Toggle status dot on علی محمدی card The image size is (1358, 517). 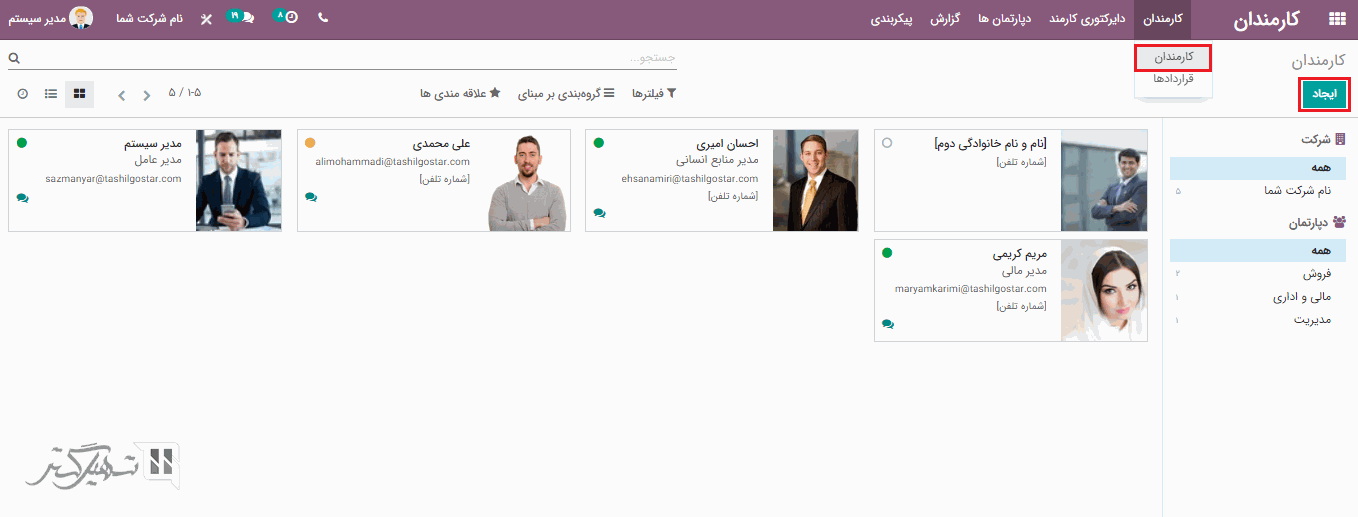310,143
